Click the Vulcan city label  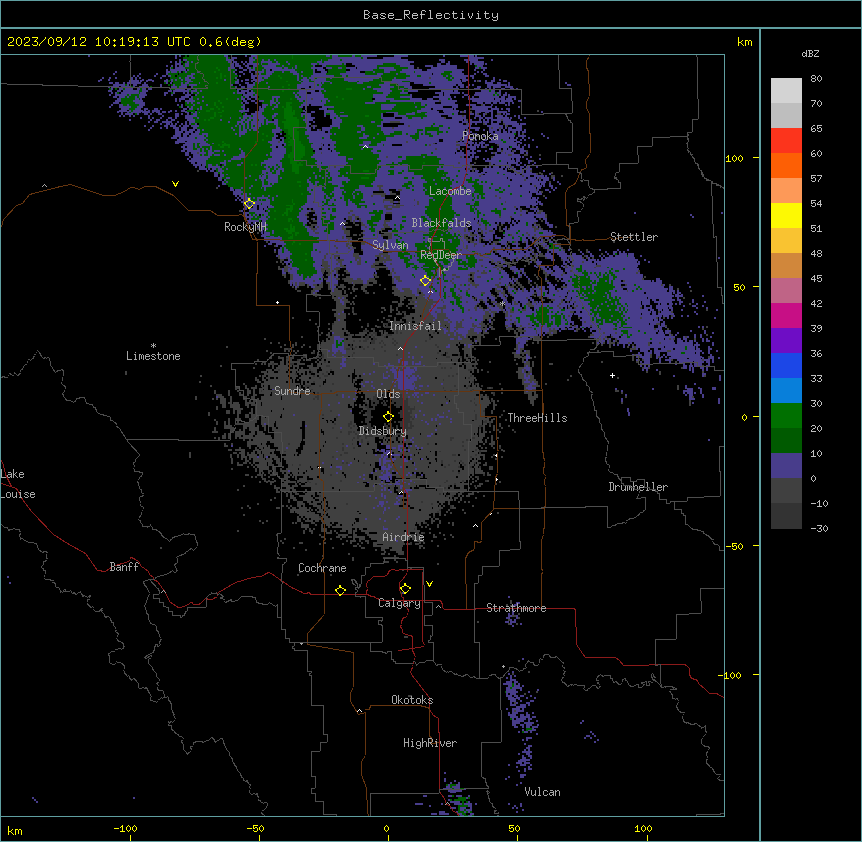[542, 792]
